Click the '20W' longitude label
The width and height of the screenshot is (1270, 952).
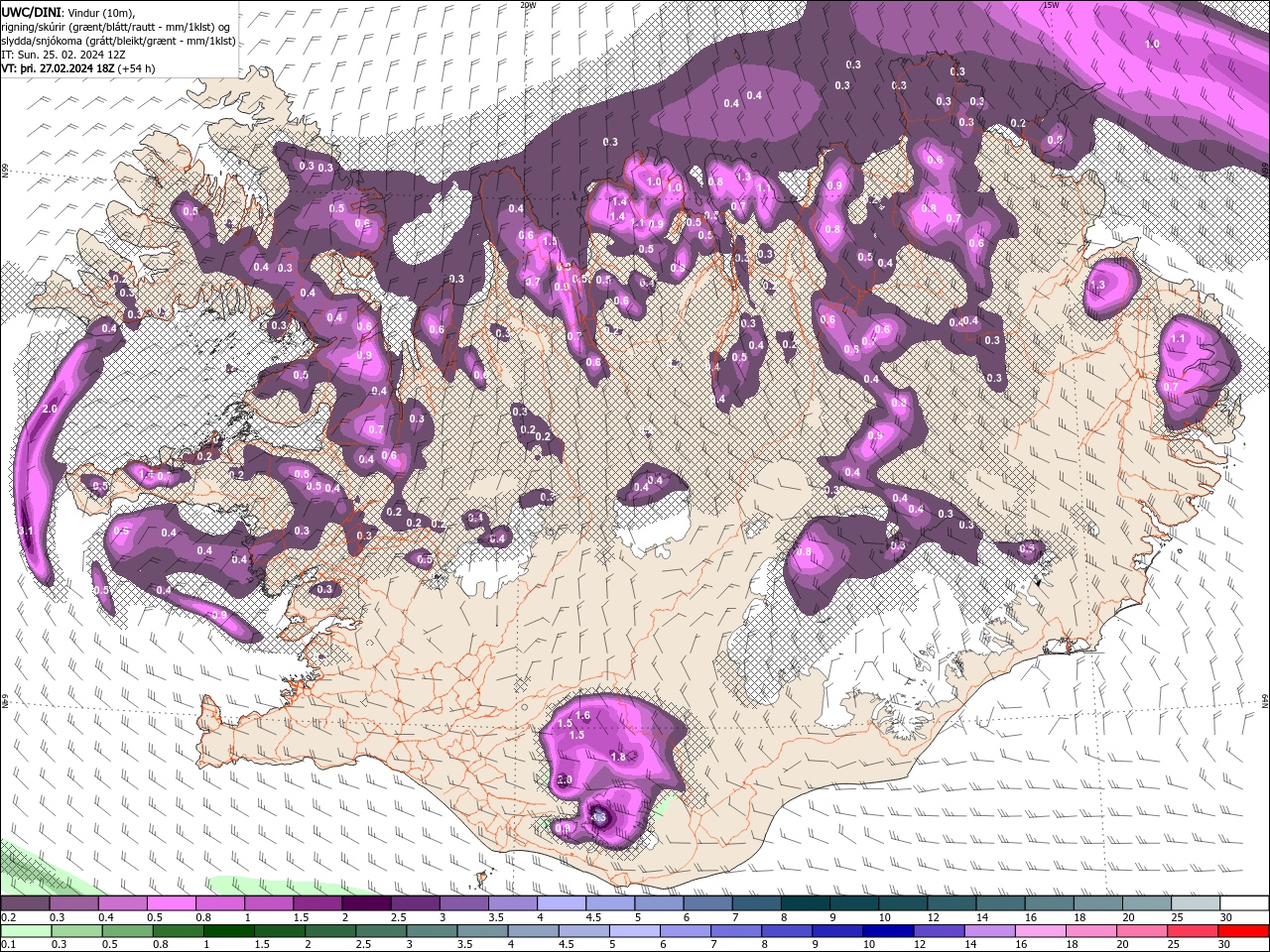pyautogui.click(x=528, y=5)
